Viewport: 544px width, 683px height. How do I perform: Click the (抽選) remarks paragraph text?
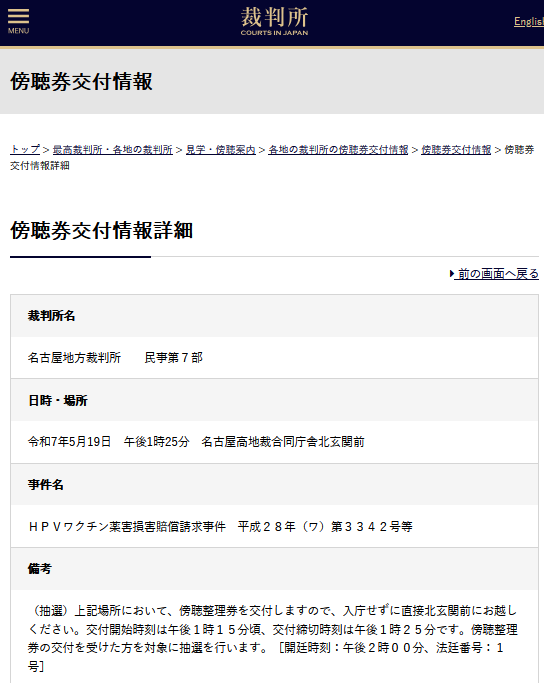[x=273, y=638]
